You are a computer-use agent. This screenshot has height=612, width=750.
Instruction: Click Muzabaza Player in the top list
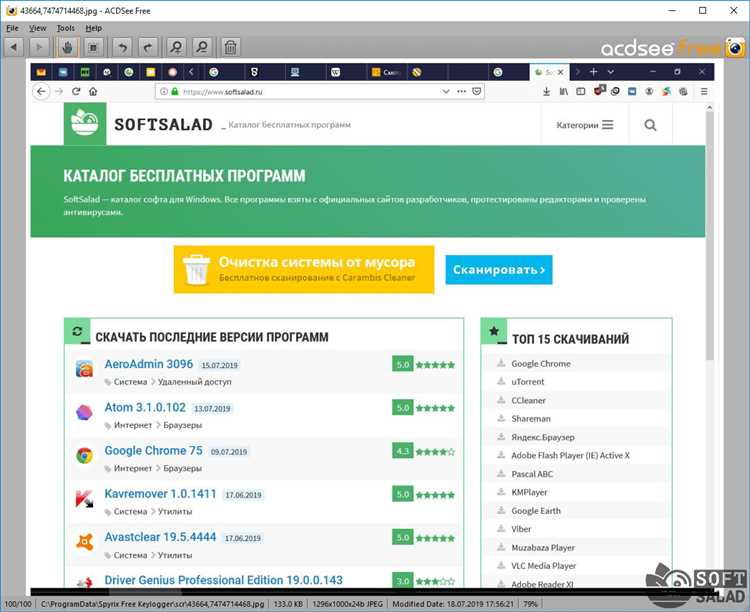coord(543,548)
